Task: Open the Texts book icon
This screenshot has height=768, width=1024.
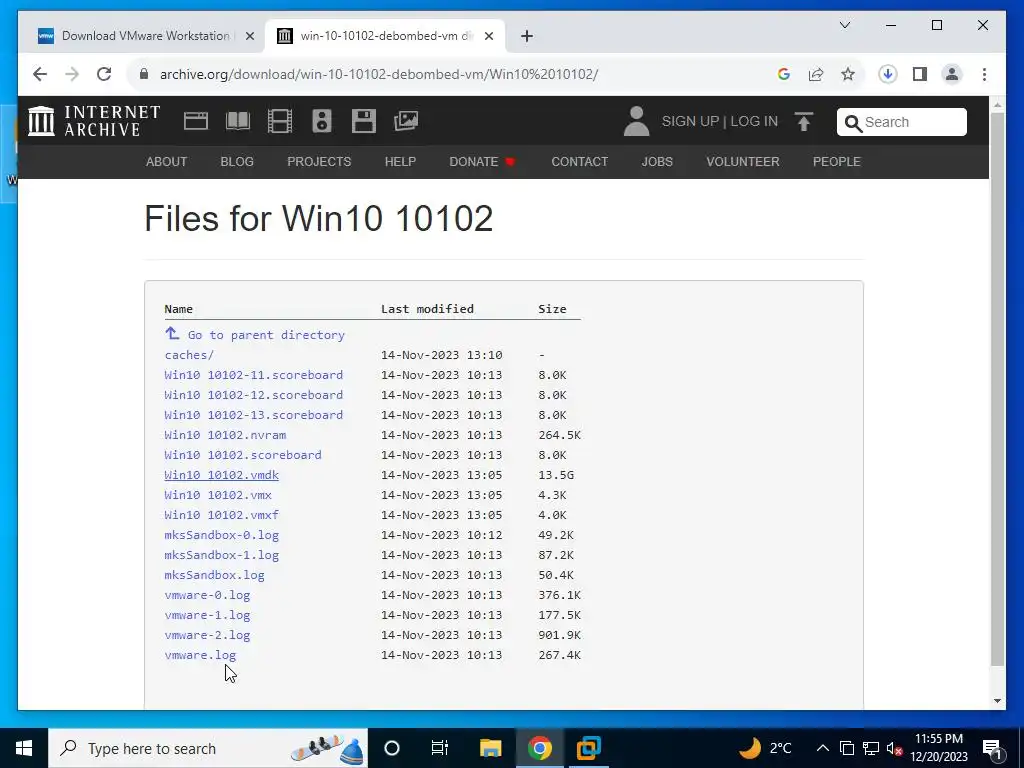Action: 238,121
